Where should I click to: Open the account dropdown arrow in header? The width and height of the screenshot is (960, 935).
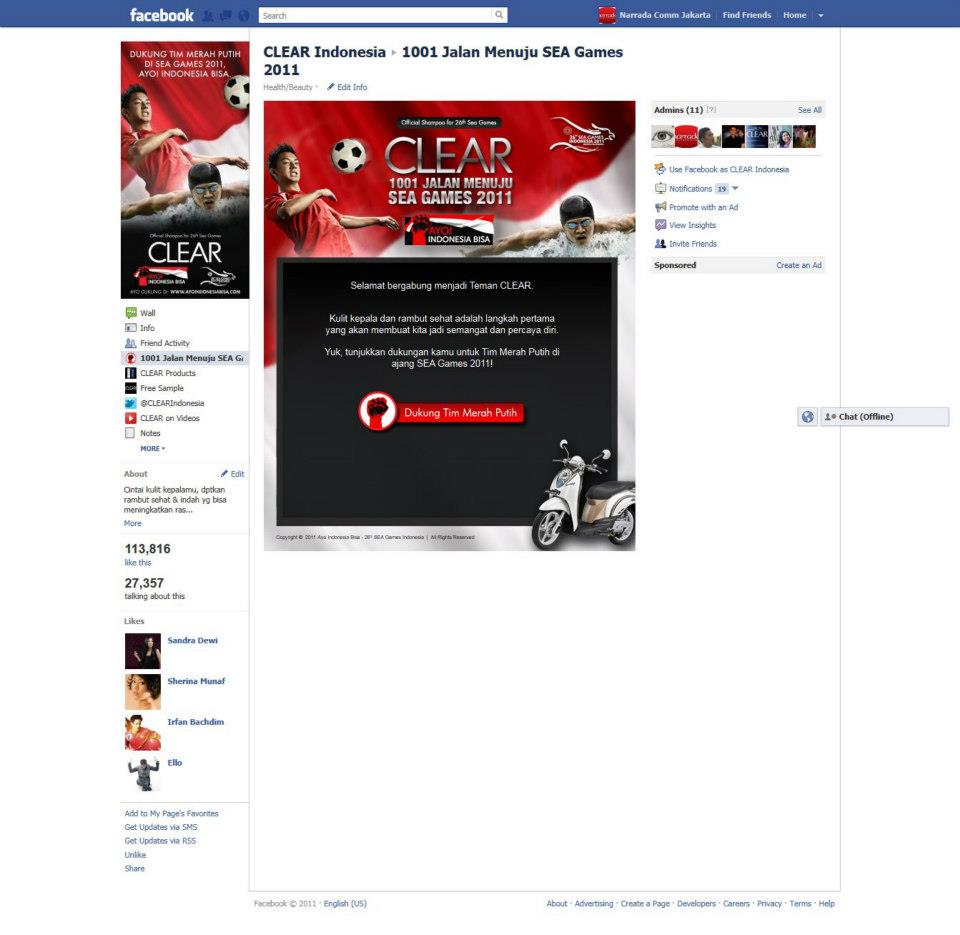click(821, 15)
